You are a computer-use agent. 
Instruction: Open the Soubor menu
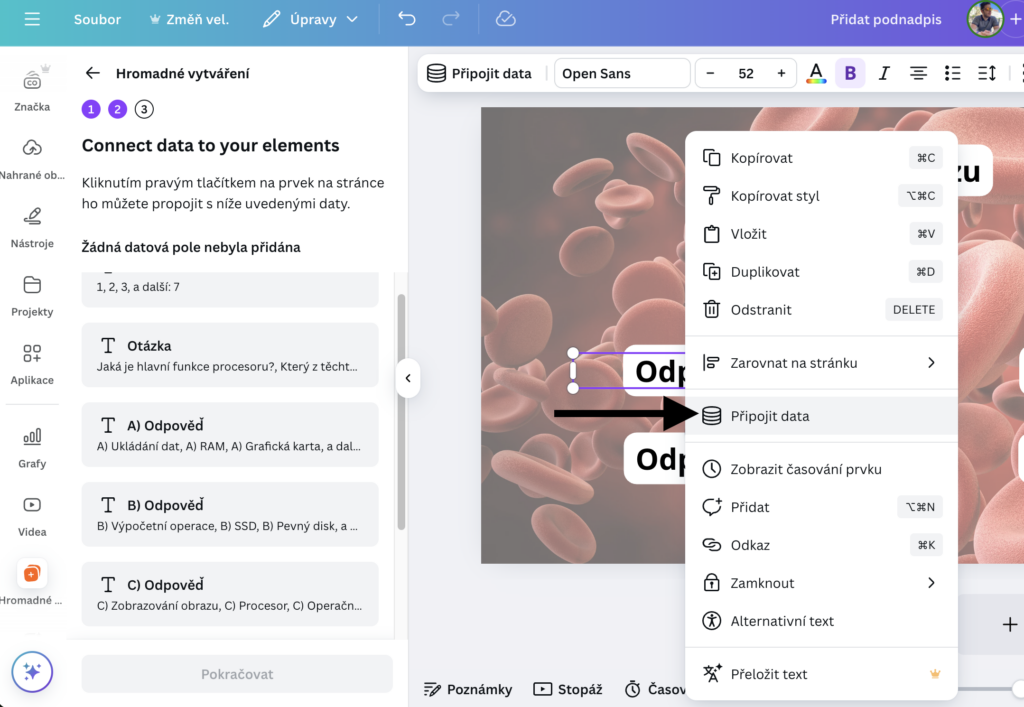[97, 20]
